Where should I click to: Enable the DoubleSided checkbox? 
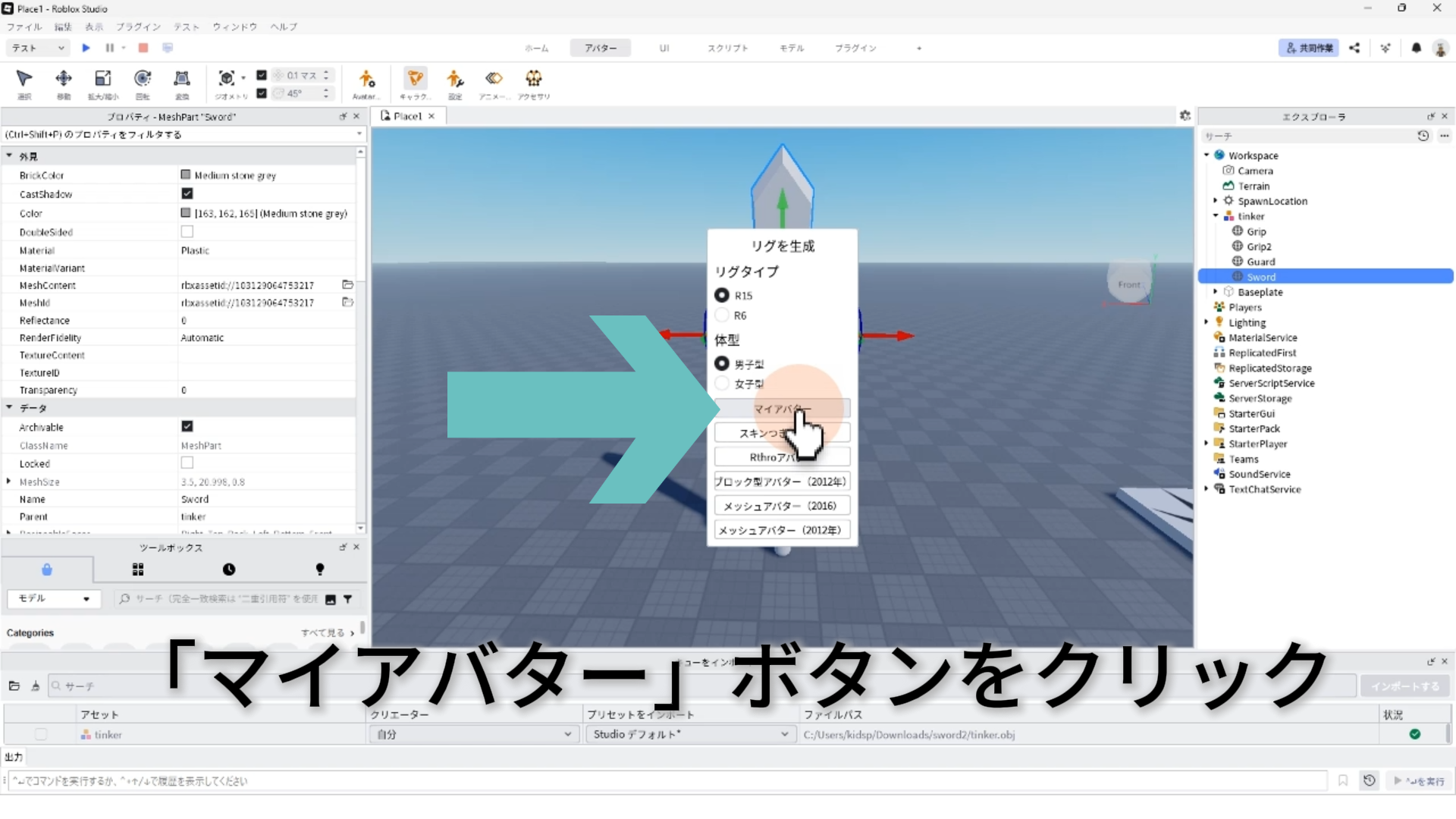click(187, 232)
